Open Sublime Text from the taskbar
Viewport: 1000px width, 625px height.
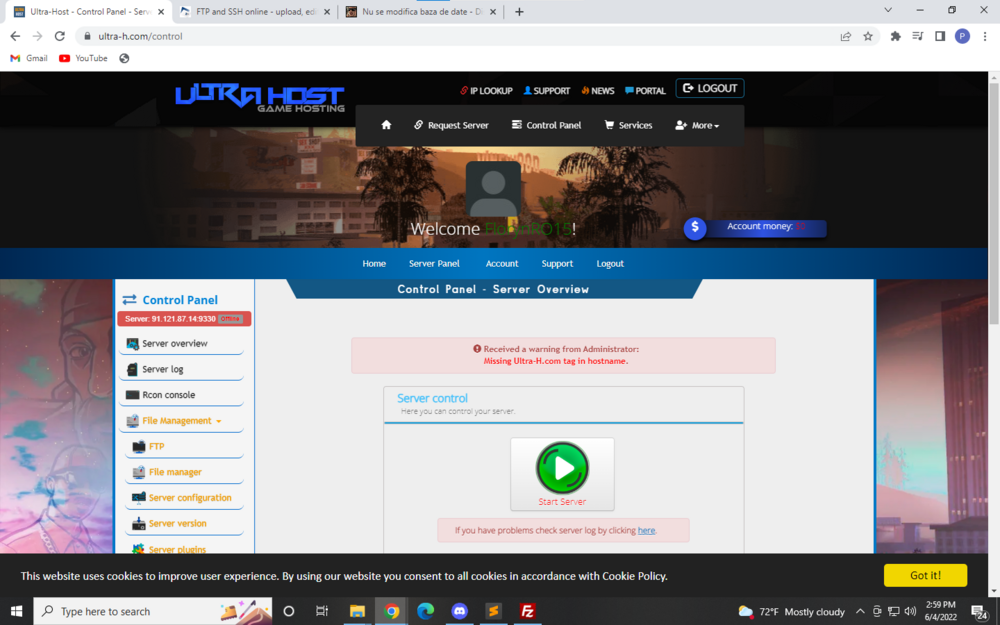tap(493, 611)
